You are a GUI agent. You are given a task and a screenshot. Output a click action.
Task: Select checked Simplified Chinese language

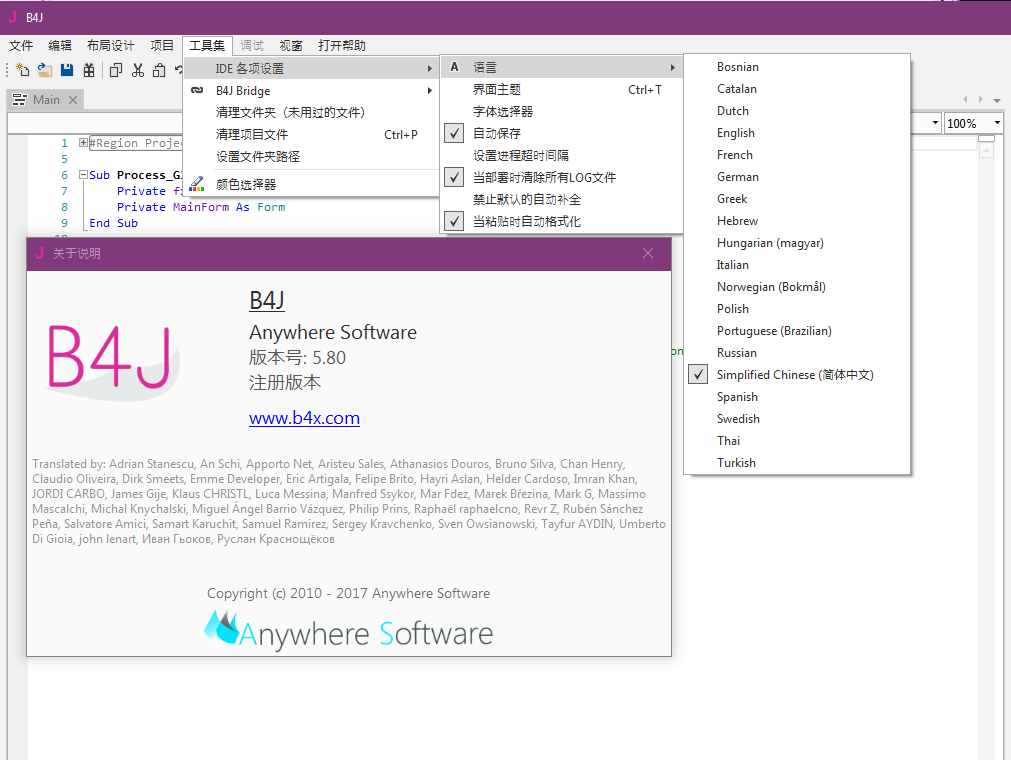click(797, 375)
